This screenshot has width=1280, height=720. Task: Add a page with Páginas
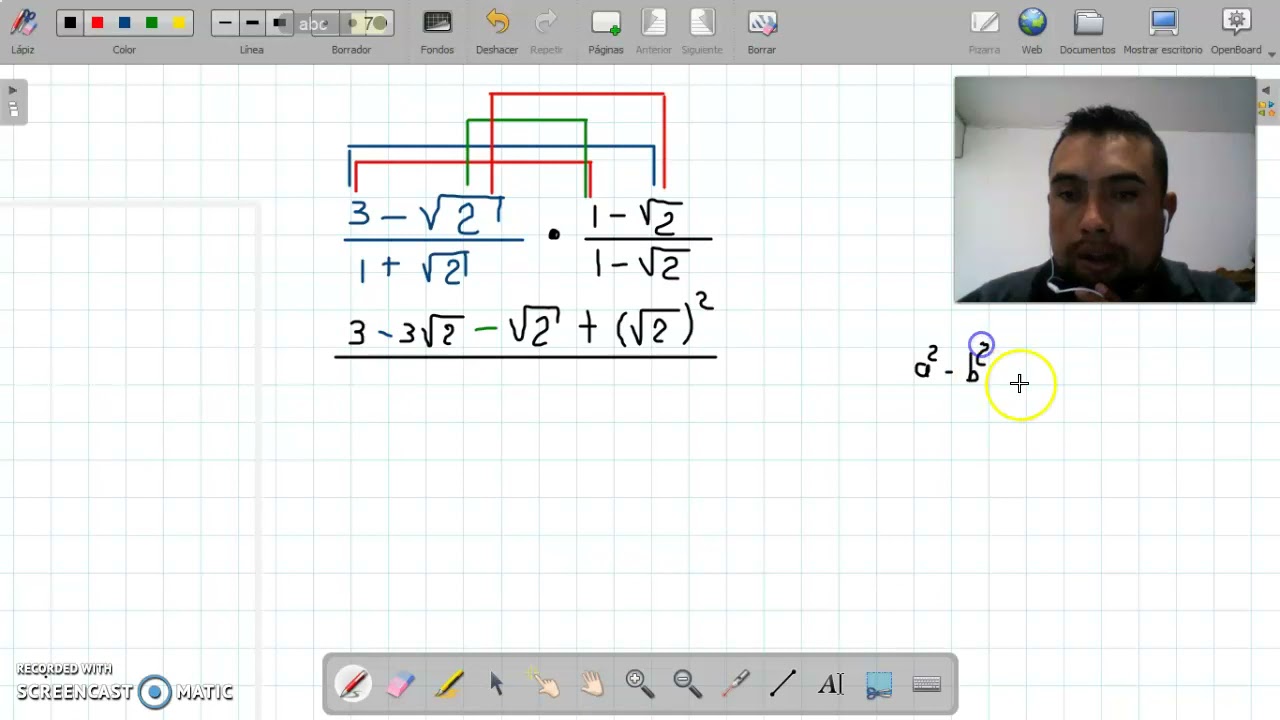(606, 30)
